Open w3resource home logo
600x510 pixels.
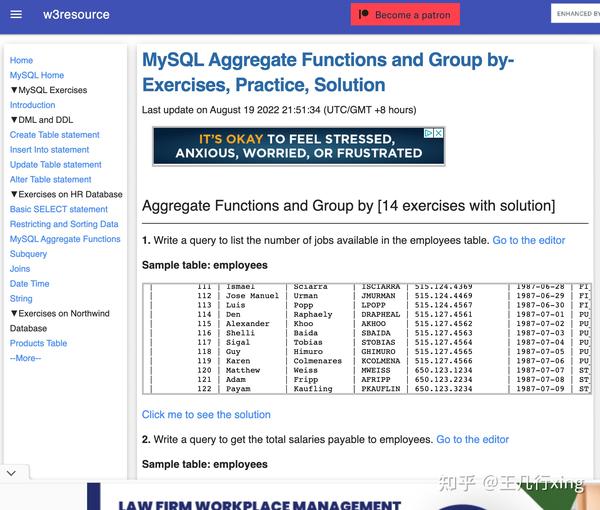76,15
